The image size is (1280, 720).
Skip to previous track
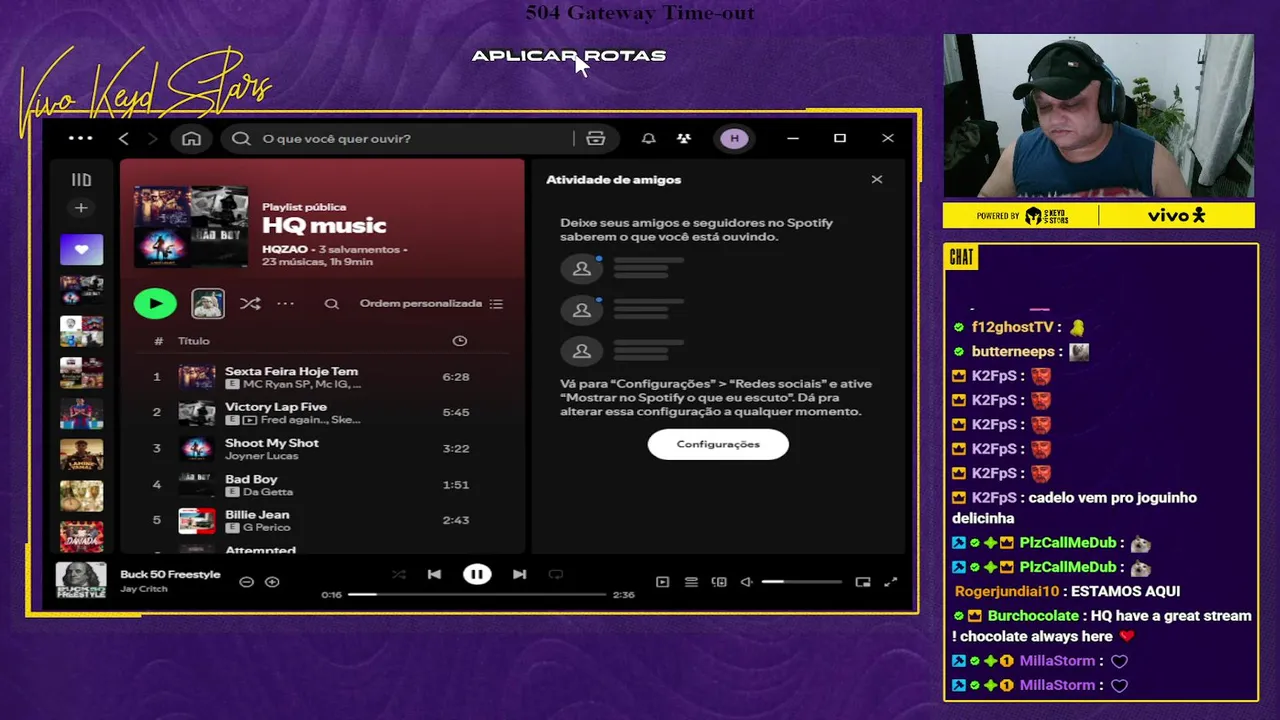[434, 574]
